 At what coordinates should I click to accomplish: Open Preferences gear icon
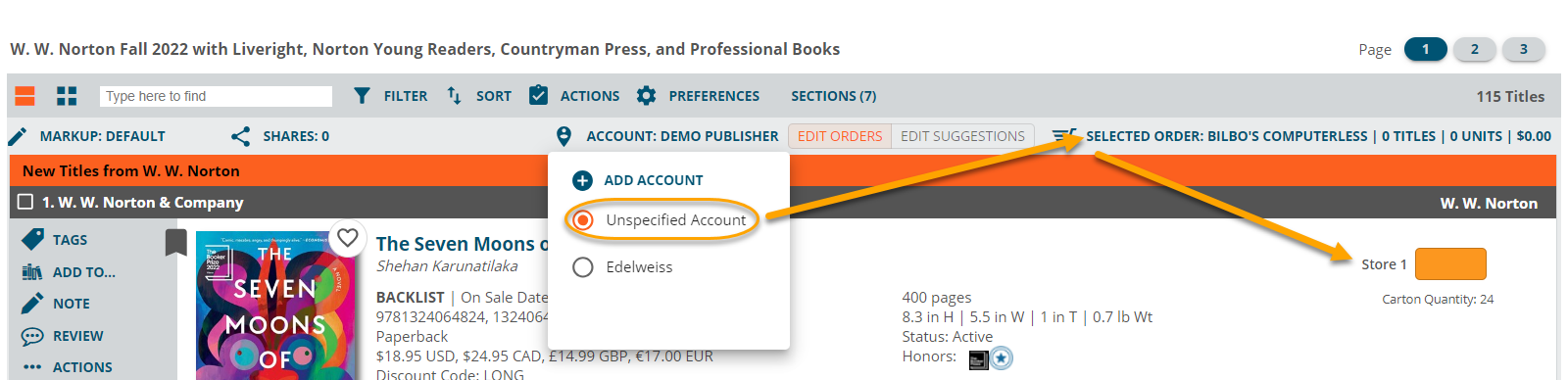point(646,96)
